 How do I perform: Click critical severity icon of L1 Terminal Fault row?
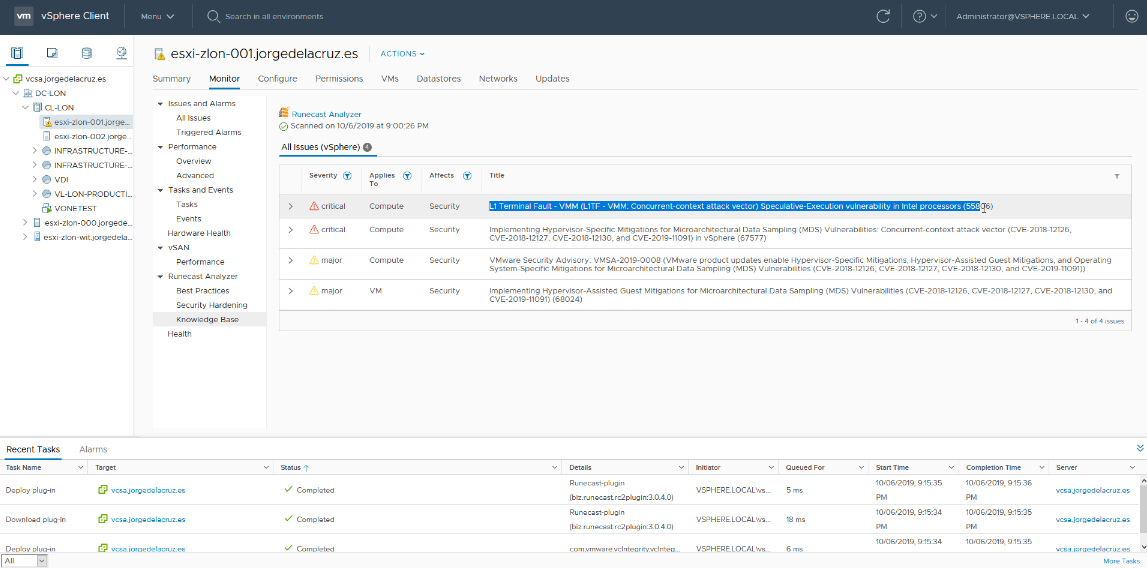pyautogui.click(x=314, y=206)
